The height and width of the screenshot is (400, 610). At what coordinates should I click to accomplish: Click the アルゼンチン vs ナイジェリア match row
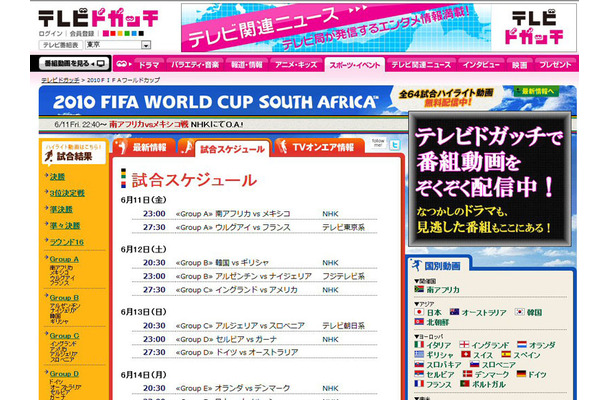click(254, 276)
